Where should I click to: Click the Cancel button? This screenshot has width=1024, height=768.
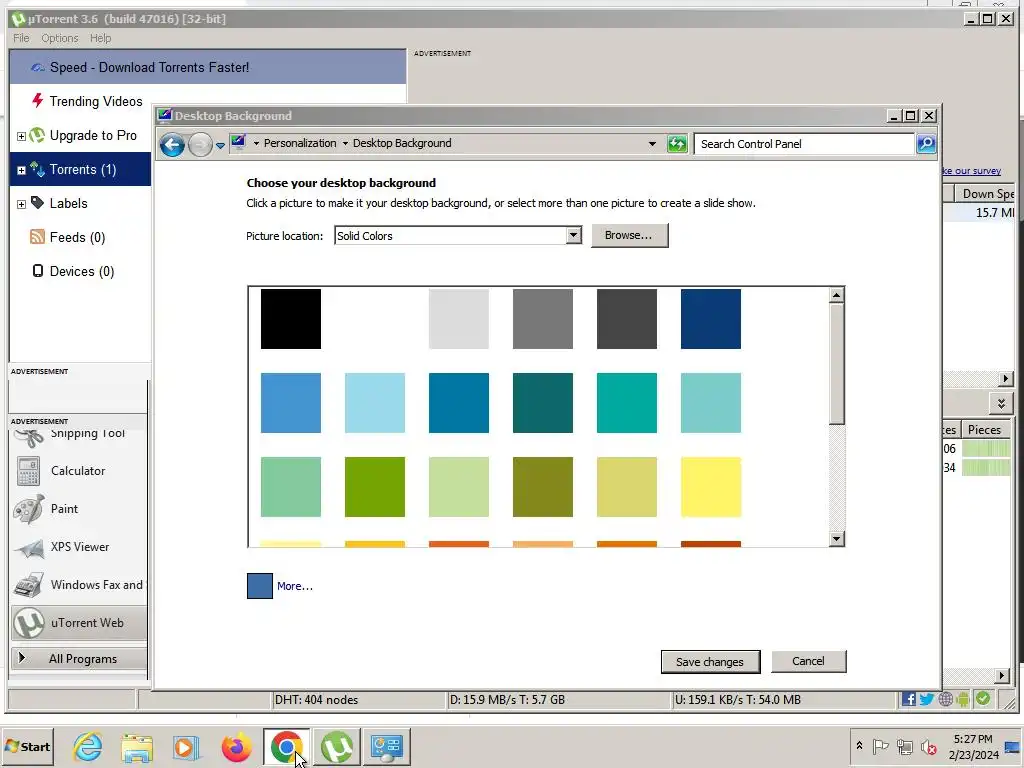click(x=808, y=661)
